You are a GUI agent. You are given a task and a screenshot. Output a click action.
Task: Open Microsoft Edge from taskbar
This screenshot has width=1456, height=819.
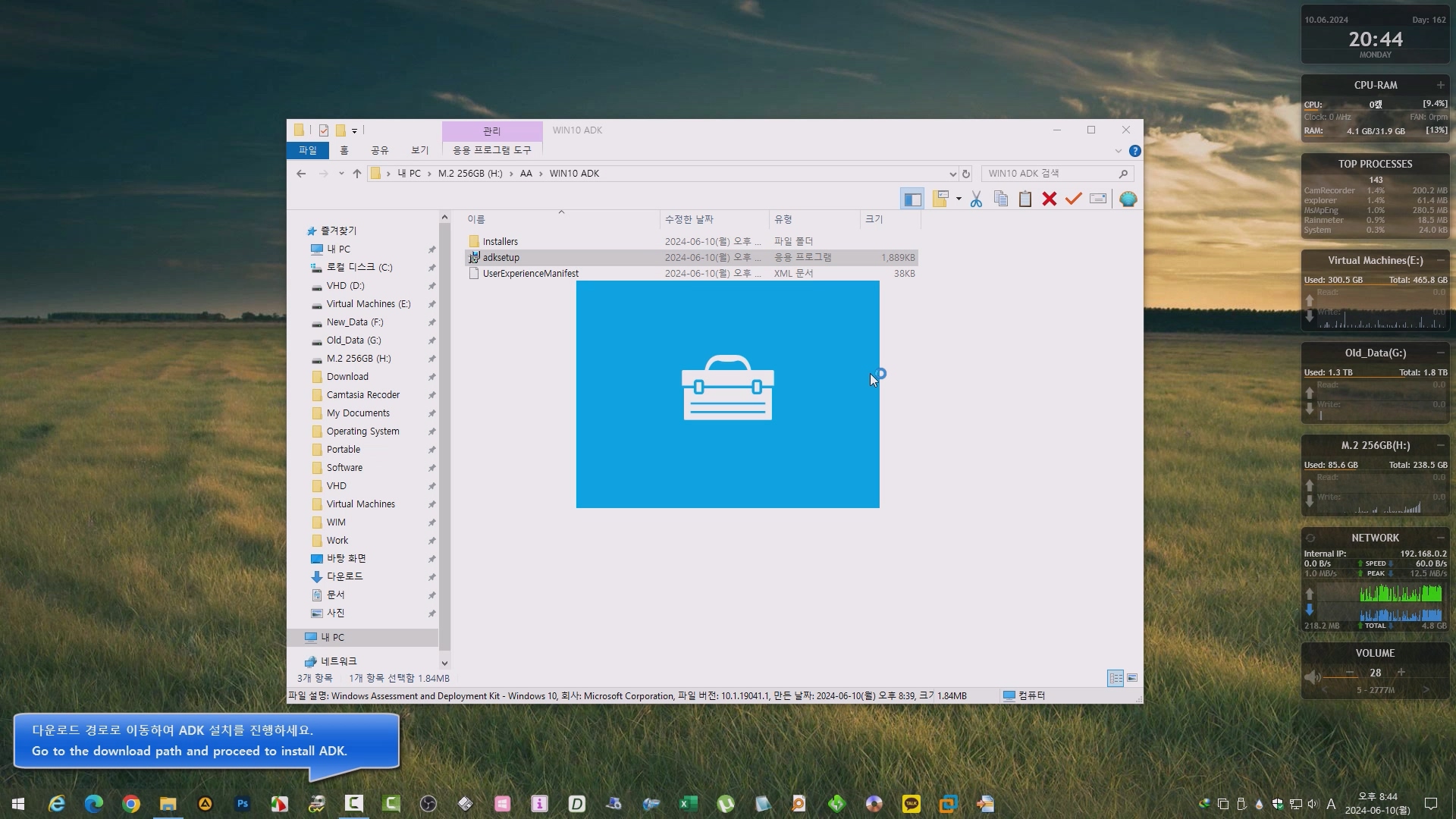(94, 804)
